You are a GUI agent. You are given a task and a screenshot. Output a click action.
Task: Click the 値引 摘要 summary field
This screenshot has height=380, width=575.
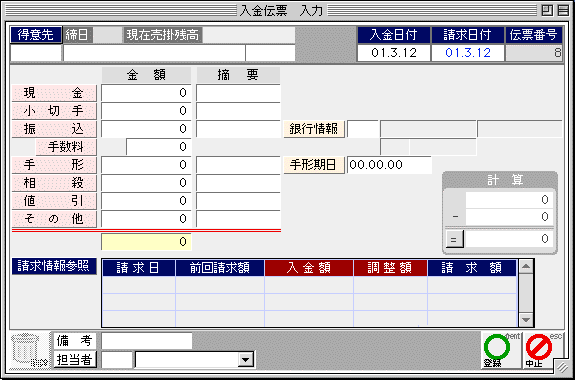[x=238, y=201]
